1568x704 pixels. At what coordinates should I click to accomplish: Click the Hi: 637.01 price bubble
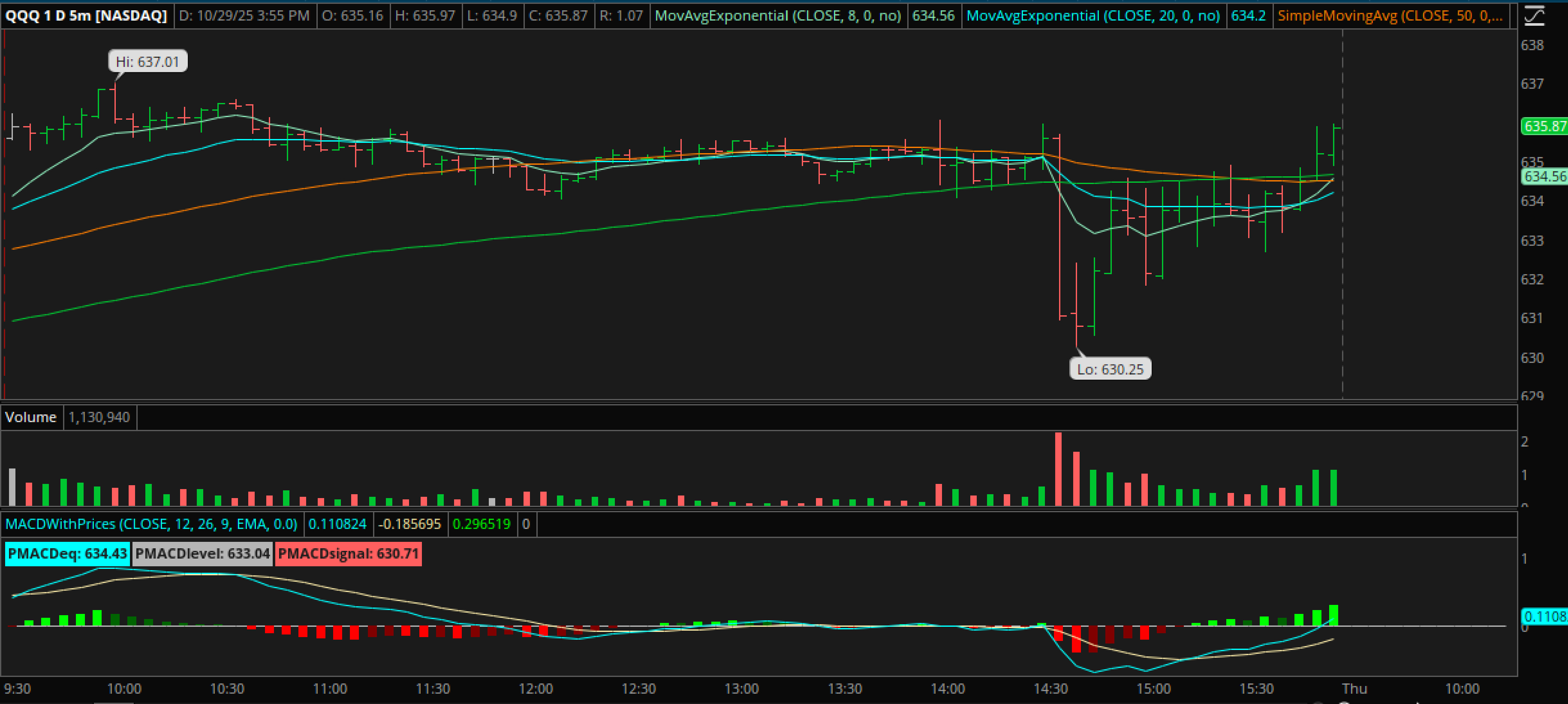[x=148, y=61]
